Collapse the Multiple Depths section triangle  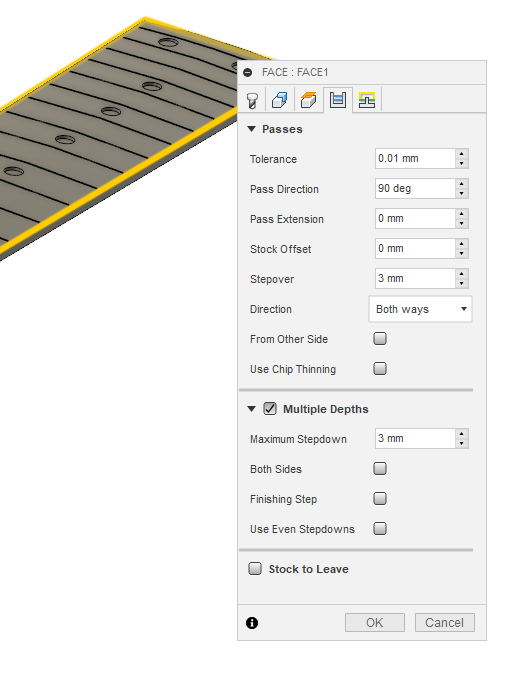tap(251, 409)
